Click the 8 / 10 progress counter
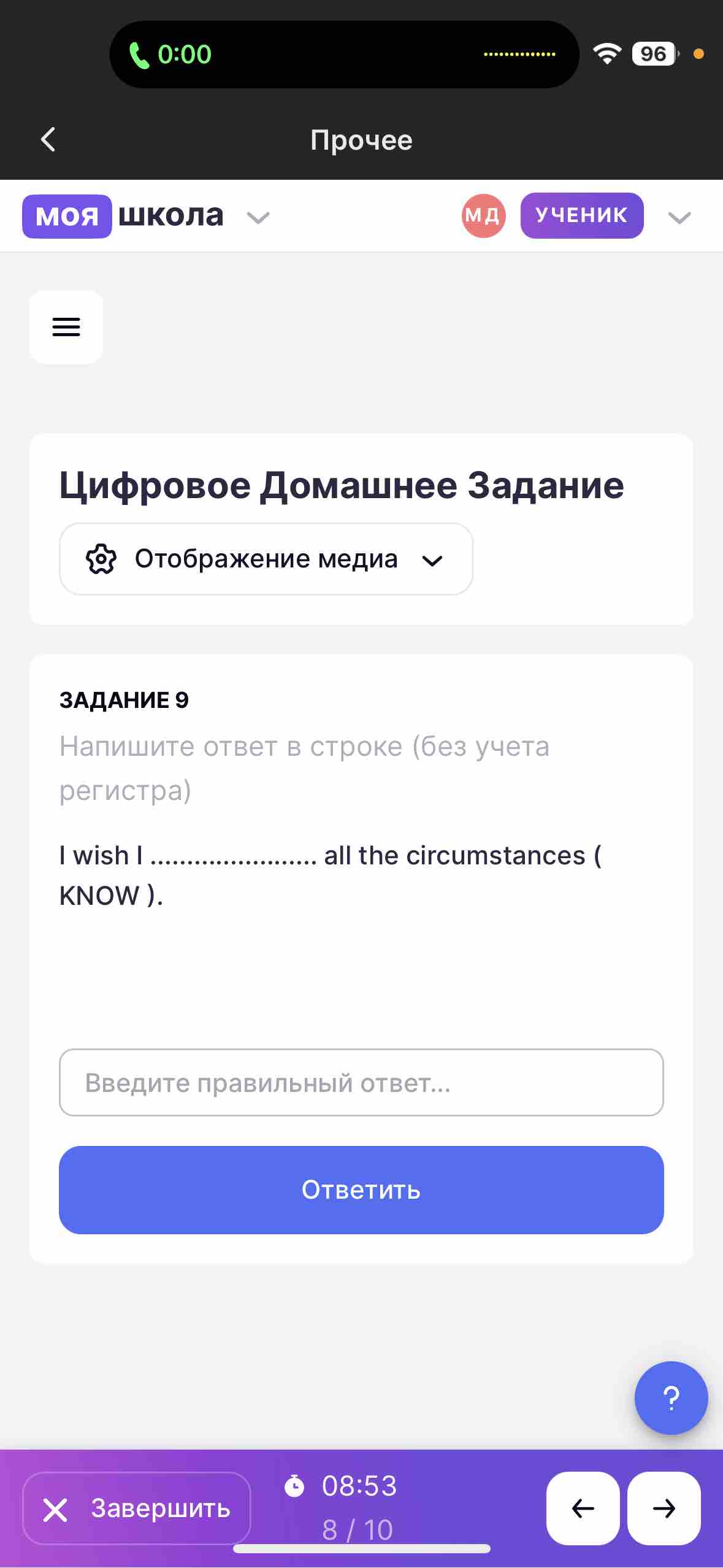The image size is (723, 1568). tap(358, 1530)
